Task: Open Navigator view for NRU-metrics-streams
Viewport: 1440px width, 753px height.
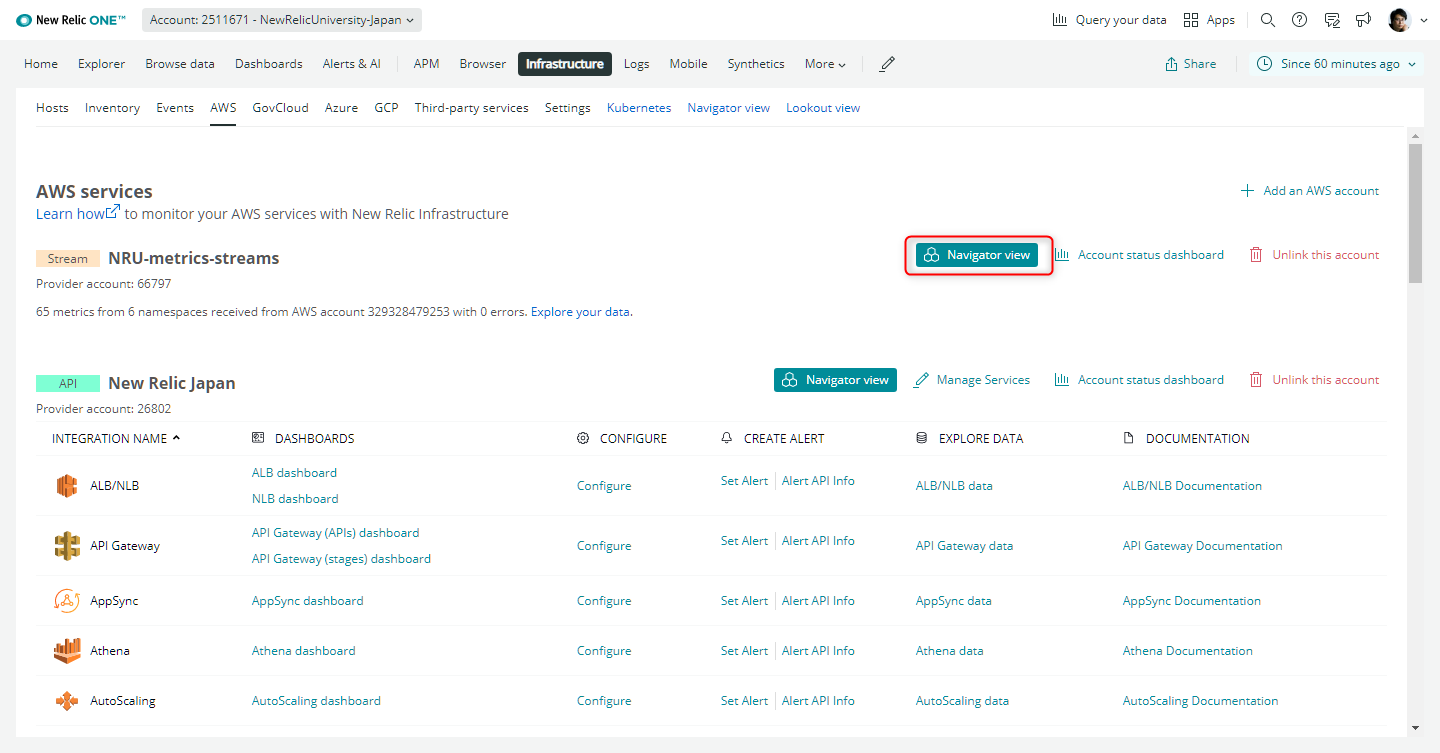Action: (x=977, y=255)
